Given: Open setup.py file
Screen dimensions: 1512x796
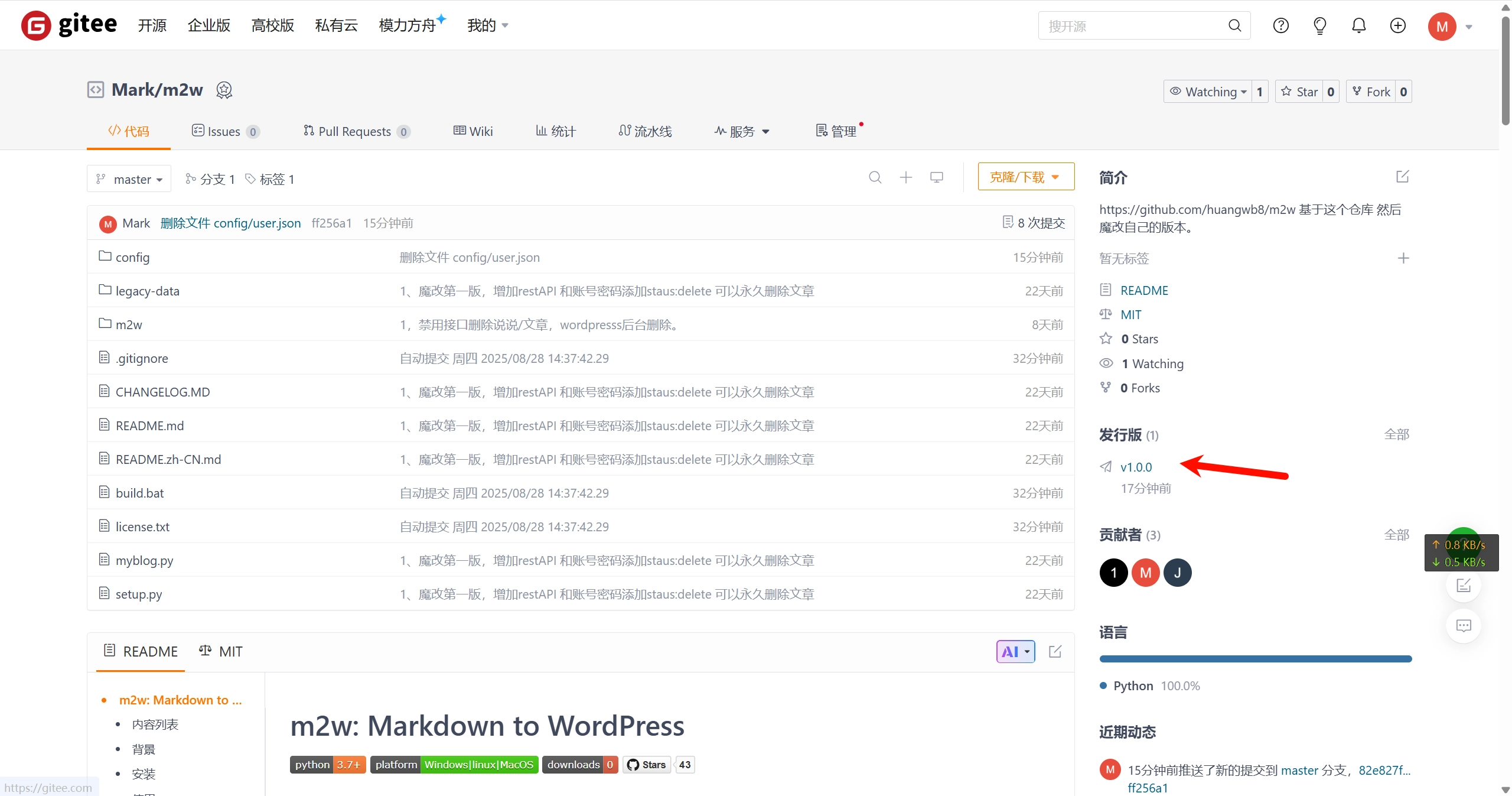Looking at the screenshot, I should click(x=139, y=594).
